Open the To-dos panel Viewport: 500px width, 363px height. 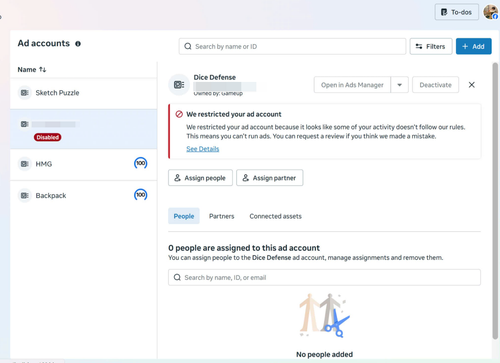point(456,12)
